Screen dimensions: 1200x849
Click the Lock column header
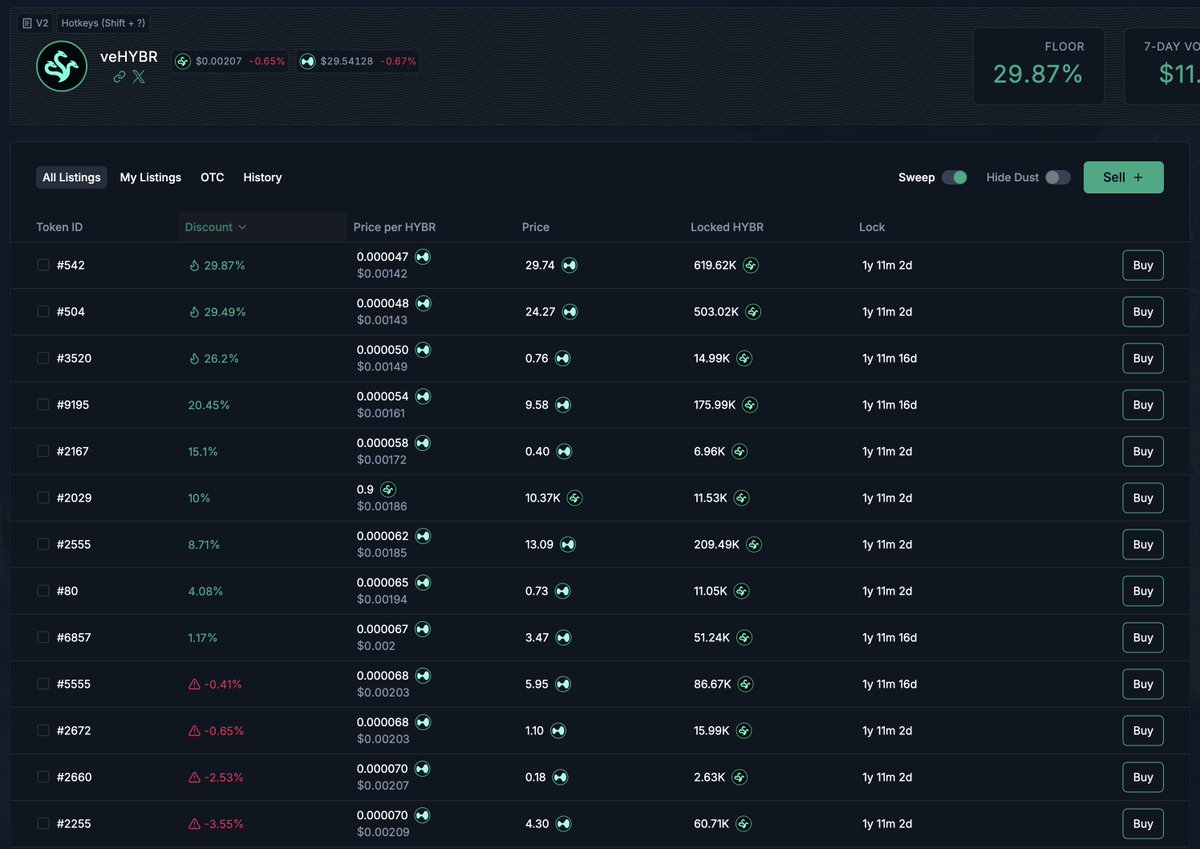[872, 227]
